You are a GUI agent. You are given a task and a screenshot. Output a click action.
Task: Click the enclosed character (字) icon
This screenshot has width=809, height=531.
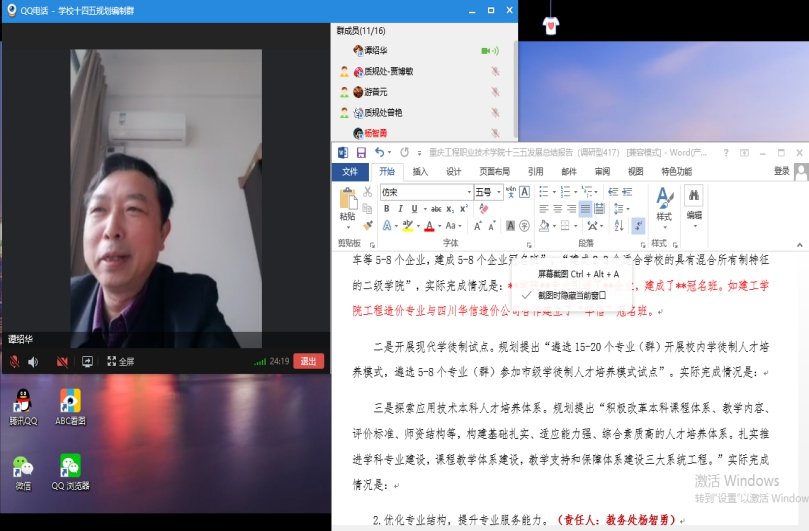524,226
